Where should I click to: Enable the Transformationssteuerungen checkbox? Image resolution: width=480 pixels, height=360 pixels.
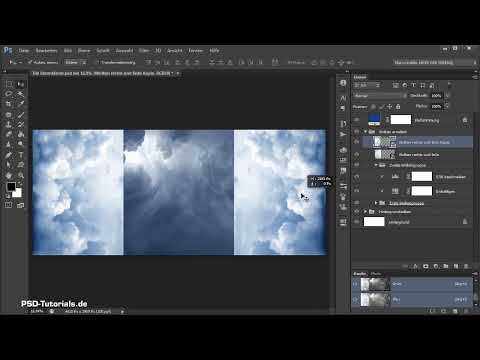click(97, 62)
